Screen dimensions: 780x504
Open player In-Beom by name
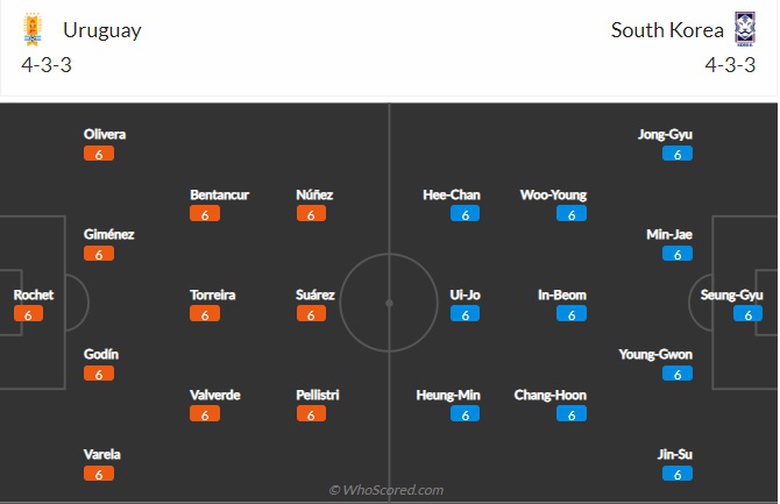[x=562, y=295]
